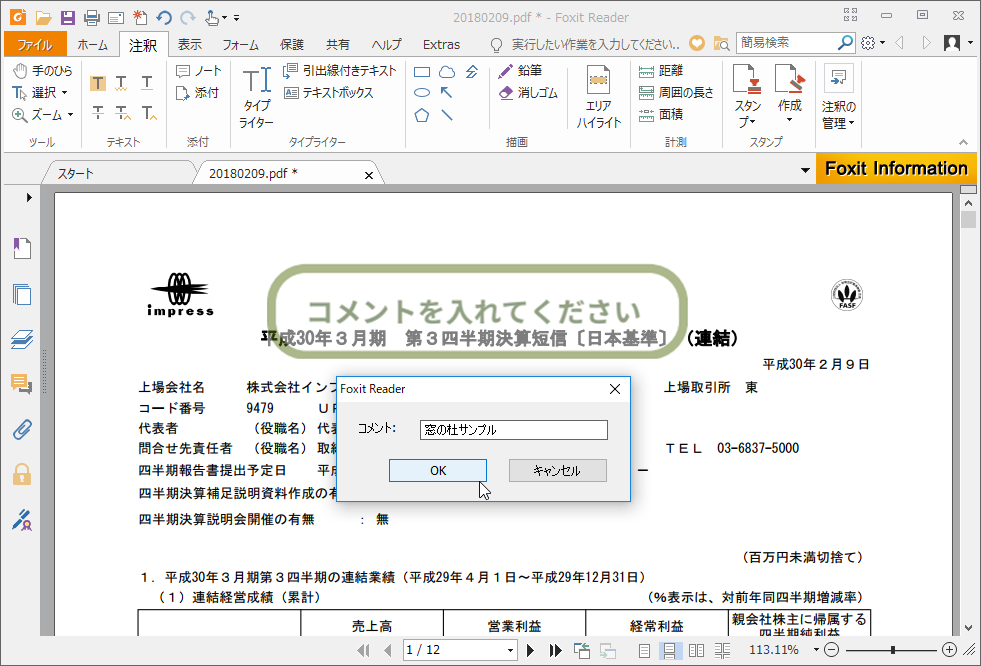The width and height of the screenshot is (981, 666).
Task: Confirm the comment dialog with OK
Action: pyautogui.click(x=438, y=470)
